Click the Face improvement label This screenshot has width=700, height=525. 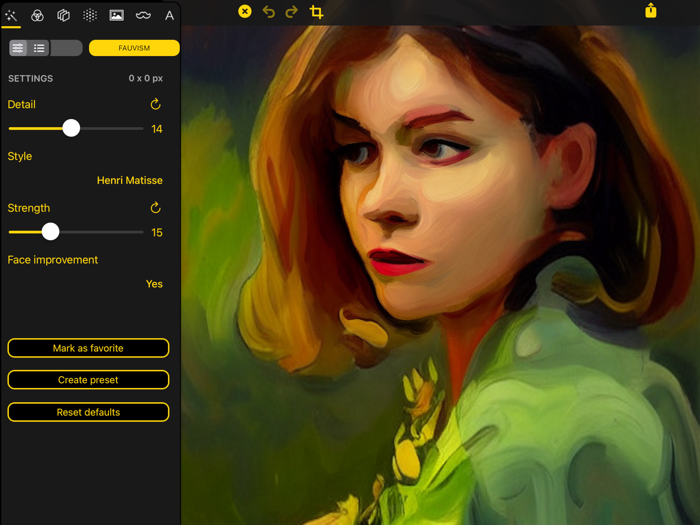pos(53,260)
